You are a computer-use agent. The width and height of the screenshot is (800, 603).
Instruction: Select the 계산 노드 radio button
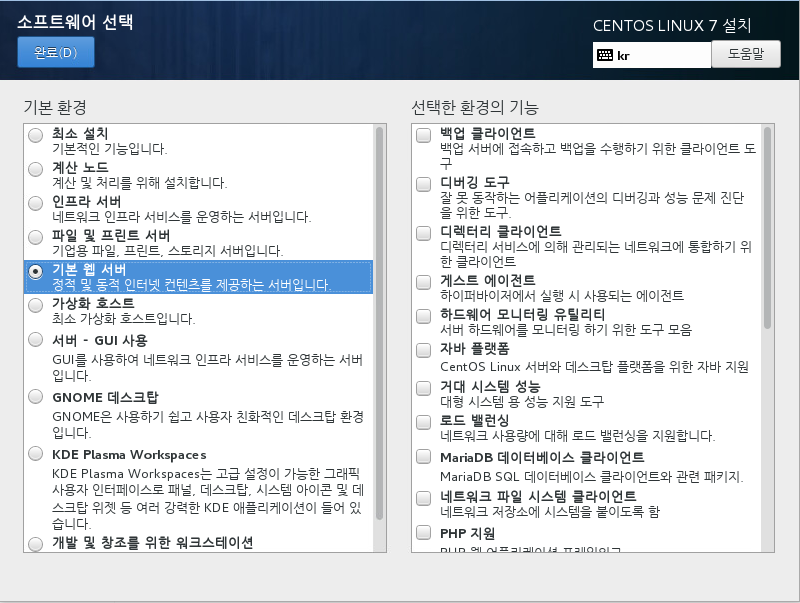(35, 169)
